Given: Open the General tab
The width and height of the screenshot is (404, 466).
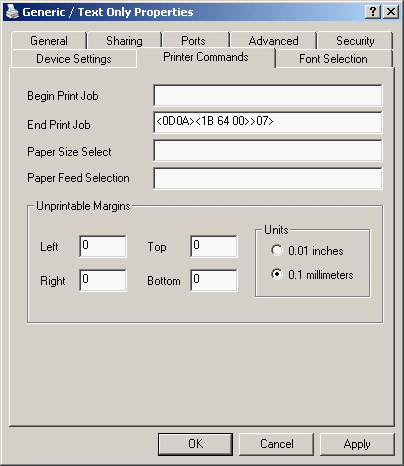Looking at the screenshot, I should point(49,41).
